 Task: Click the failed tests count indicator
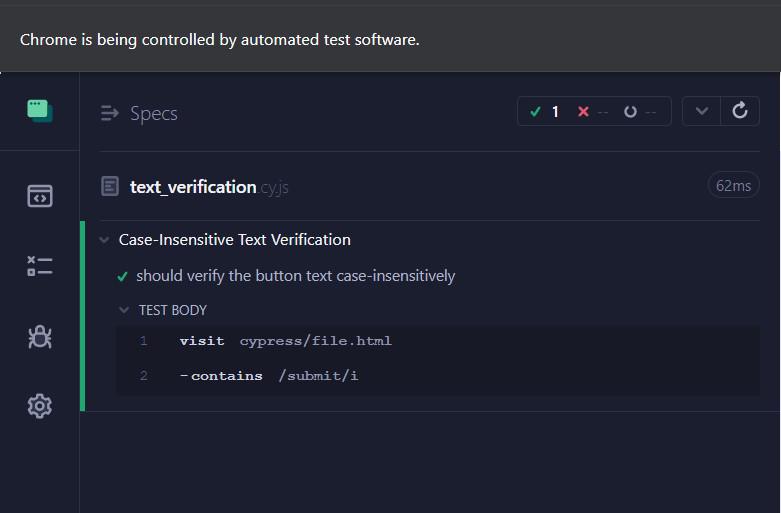click(593, 111)
